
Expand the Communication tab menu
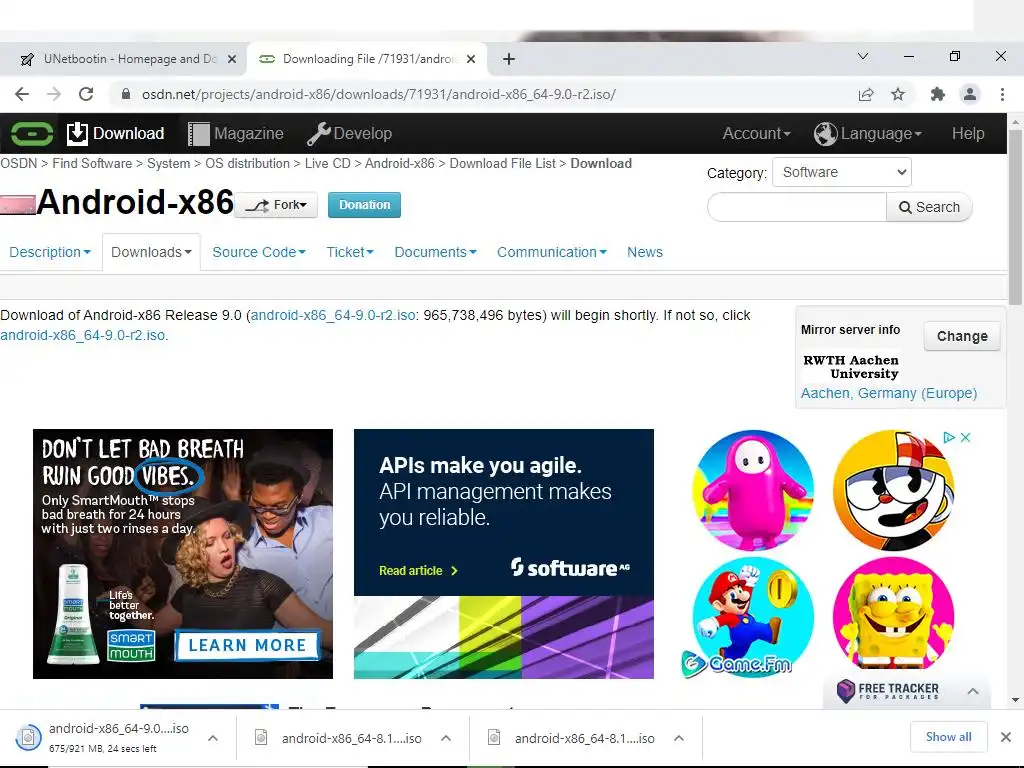pos(552,252)
